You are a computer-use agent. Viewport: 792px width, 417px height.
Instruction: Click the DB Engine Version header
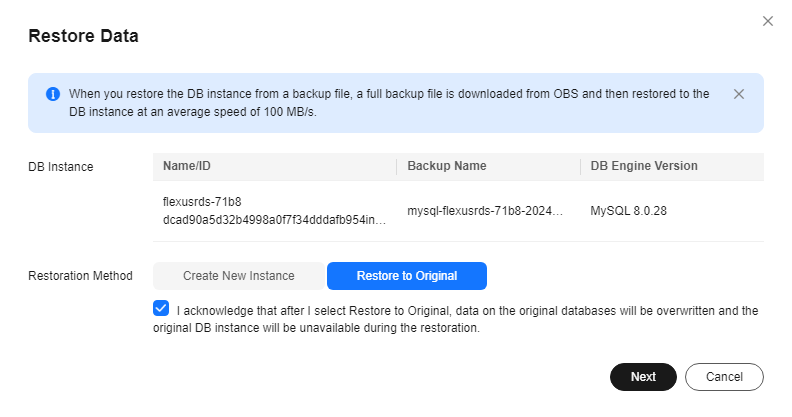click(644, 166)
